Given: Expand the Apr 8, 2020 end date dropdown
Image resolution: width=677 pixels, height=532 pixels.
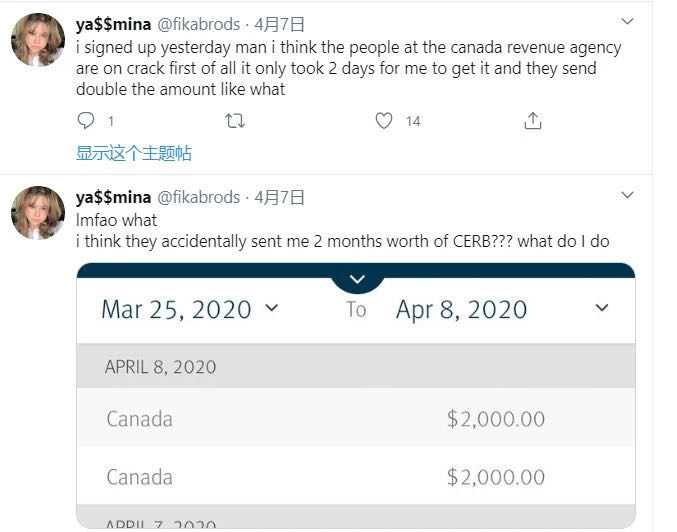Looking at the screenshot, I should point(461,309).
